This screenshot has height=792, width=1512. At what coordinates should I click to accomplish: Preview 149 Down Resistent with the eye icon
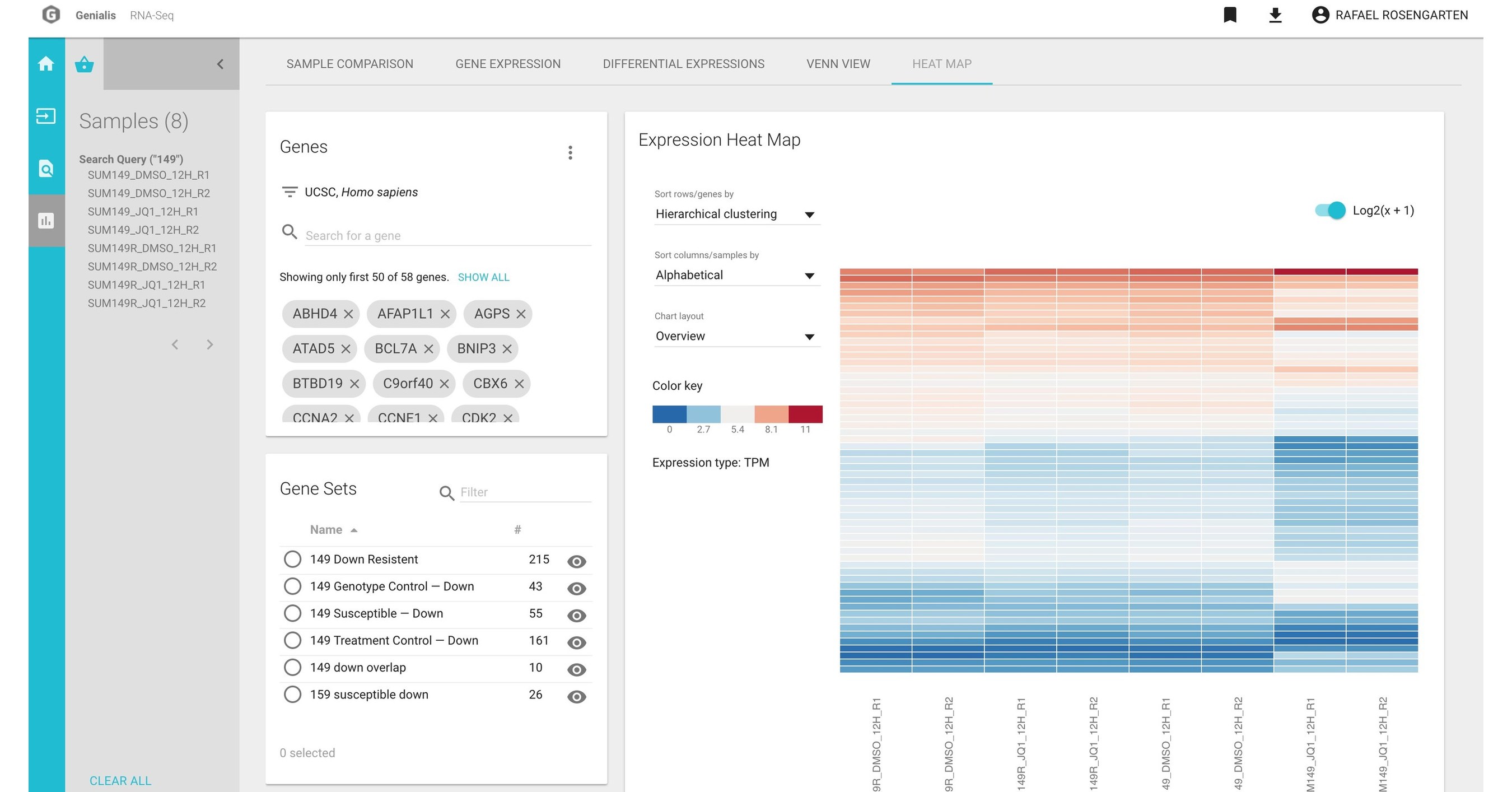(x=576, y=561)
